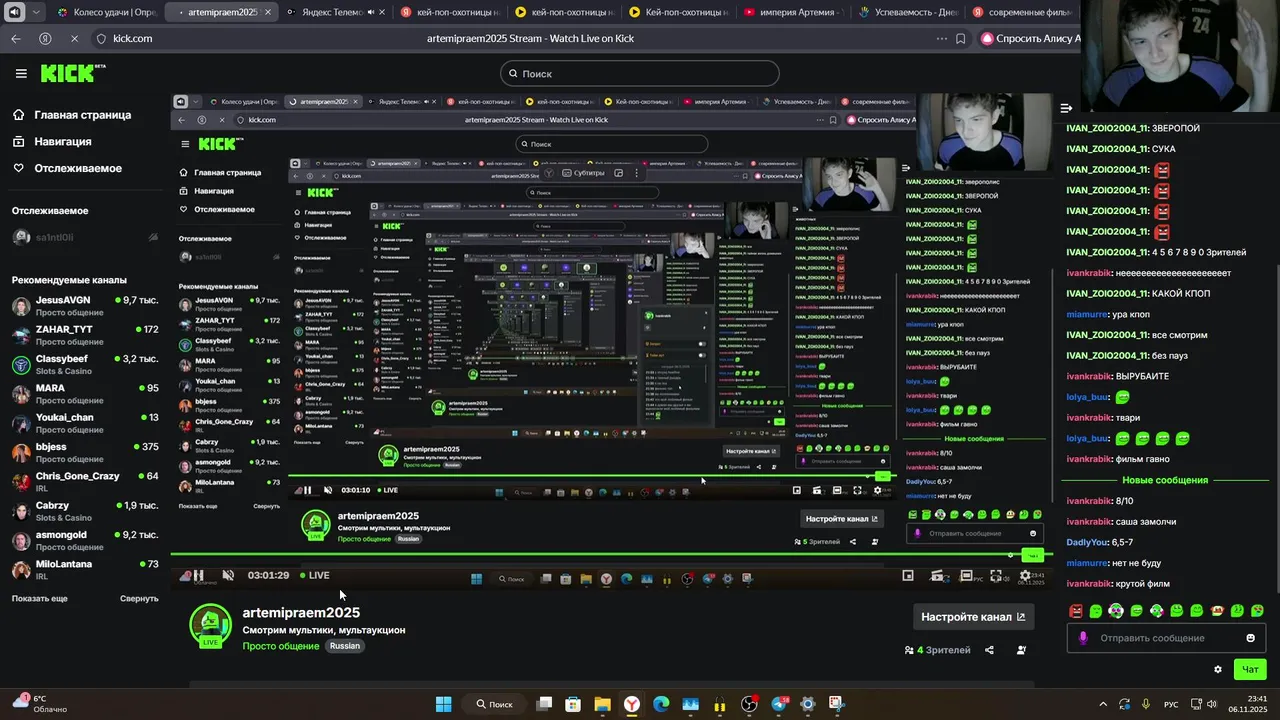Mute the Яндекс Телемост tab audio icon
The image size is (1280, 720).
click(370, 12)
